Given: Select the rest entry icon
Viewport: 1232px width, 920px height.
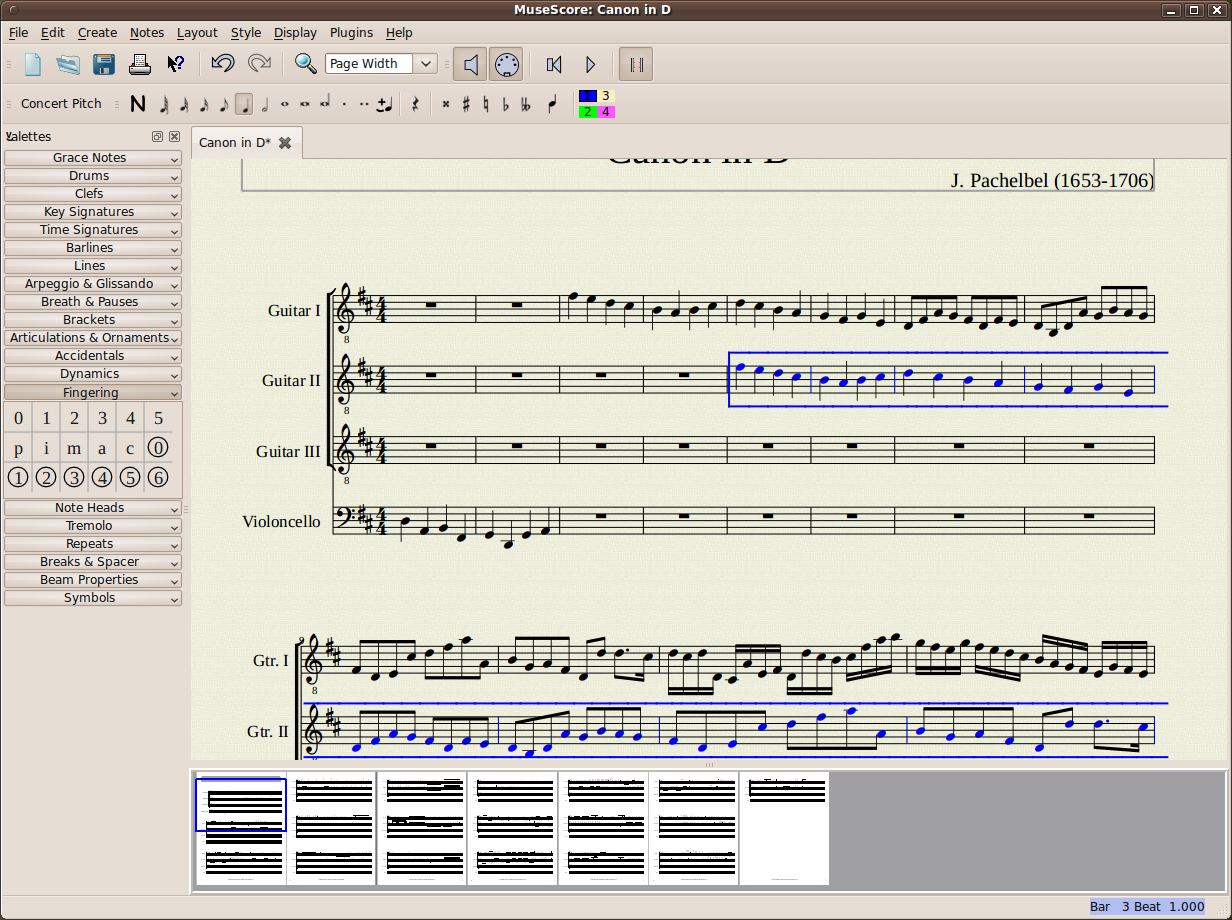Looking at the screenshot, I should pos(415,103).
